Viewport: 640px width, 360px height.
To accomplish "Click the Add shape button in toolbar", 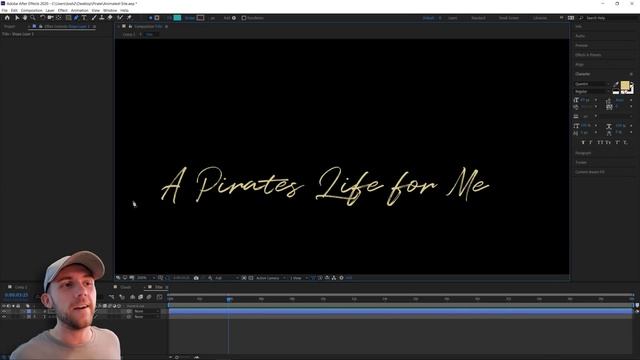I will (234, 18).
